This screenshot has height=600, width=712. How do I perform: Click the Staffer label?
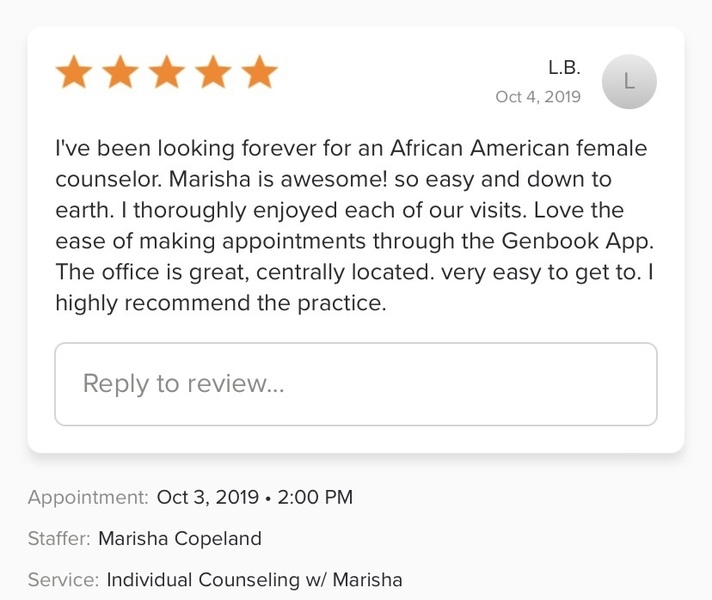58,538
